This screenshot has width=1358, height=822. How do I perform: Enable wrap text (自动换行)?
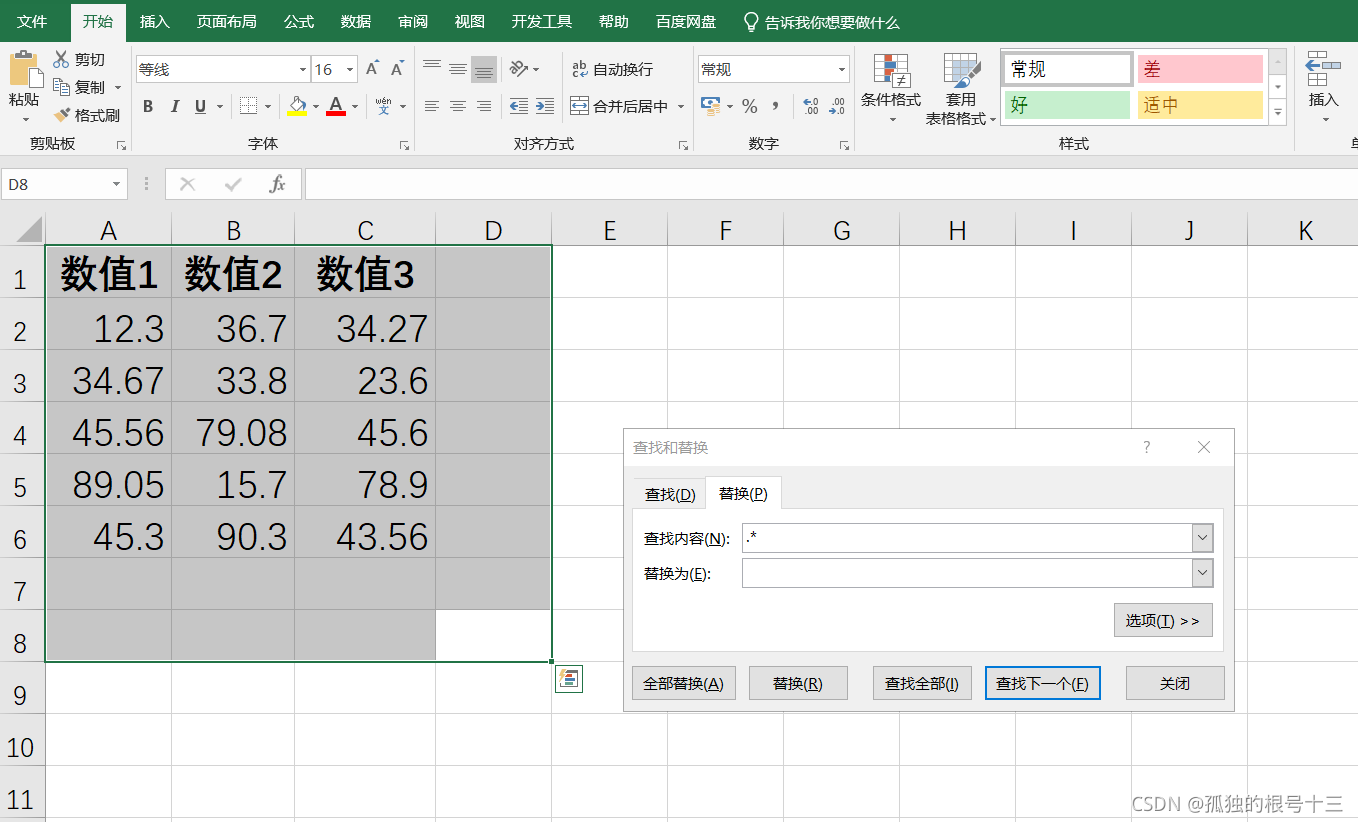[x=612, y=69]
